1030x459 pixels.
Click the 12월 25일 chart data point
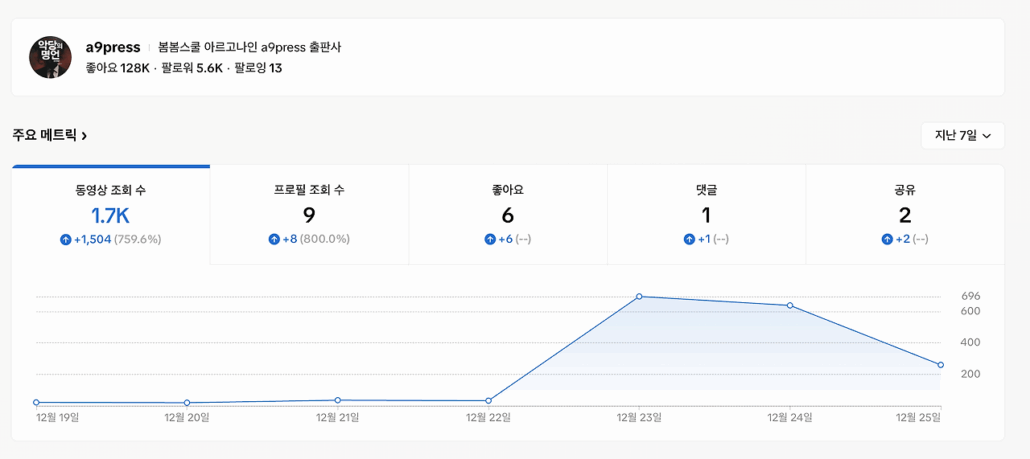pyautogui.click(x=940, y=365)
